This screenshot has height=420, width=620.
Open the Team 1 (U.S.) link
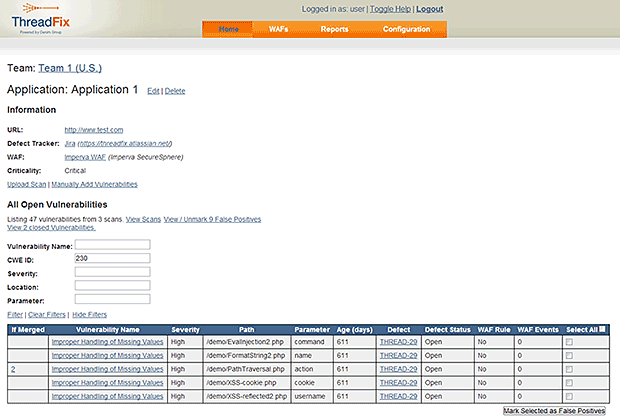[70, 68]
